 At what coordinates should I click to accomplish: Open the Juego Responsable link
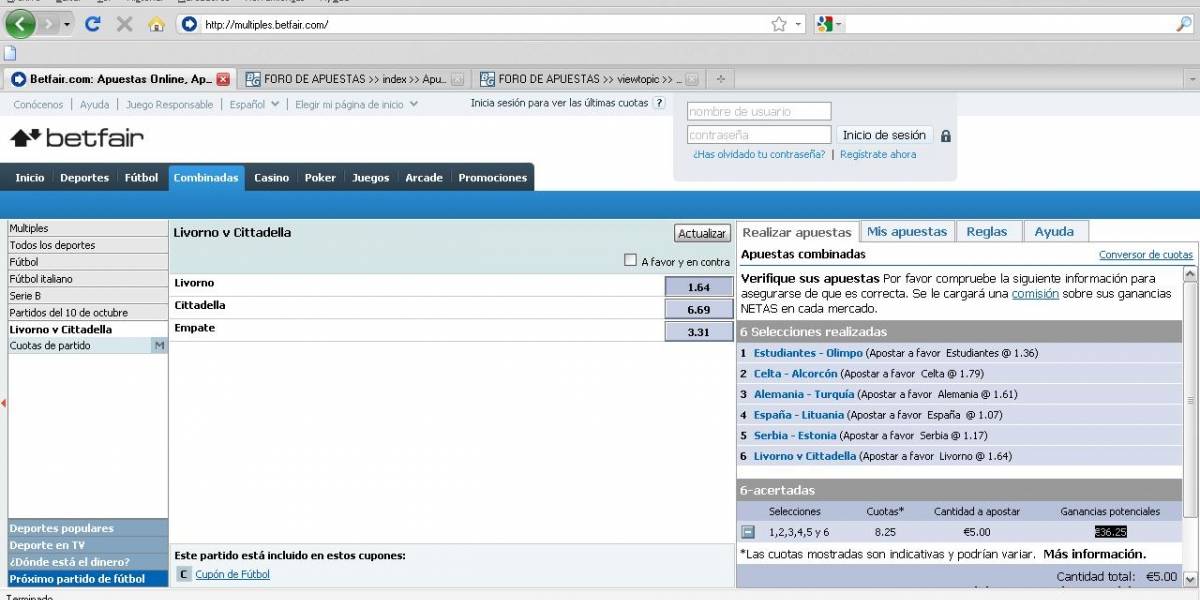[x=169, y=104]
